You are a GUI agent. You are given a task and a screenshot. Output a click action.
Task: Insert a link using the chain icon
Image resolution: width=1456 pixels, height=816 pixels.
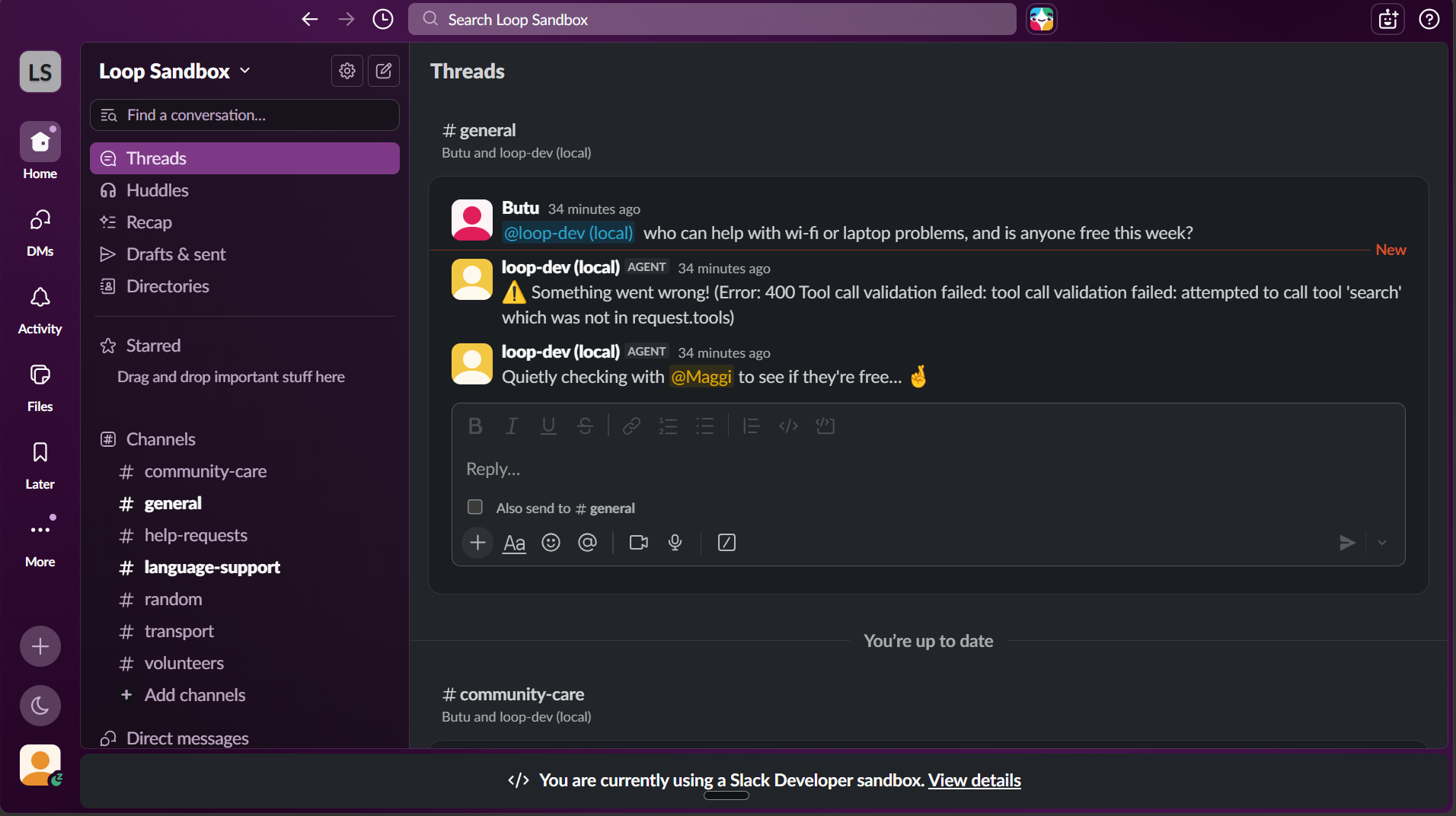[631, 426]
